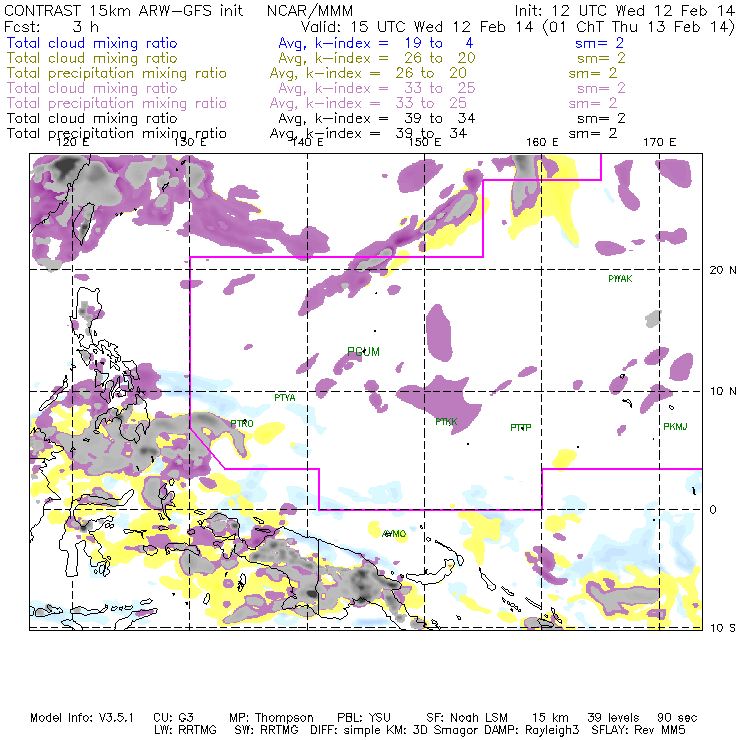Click the olive "Total precipitation mixing ratio" legend
740x740 pixels.
(x=117, y=73)
